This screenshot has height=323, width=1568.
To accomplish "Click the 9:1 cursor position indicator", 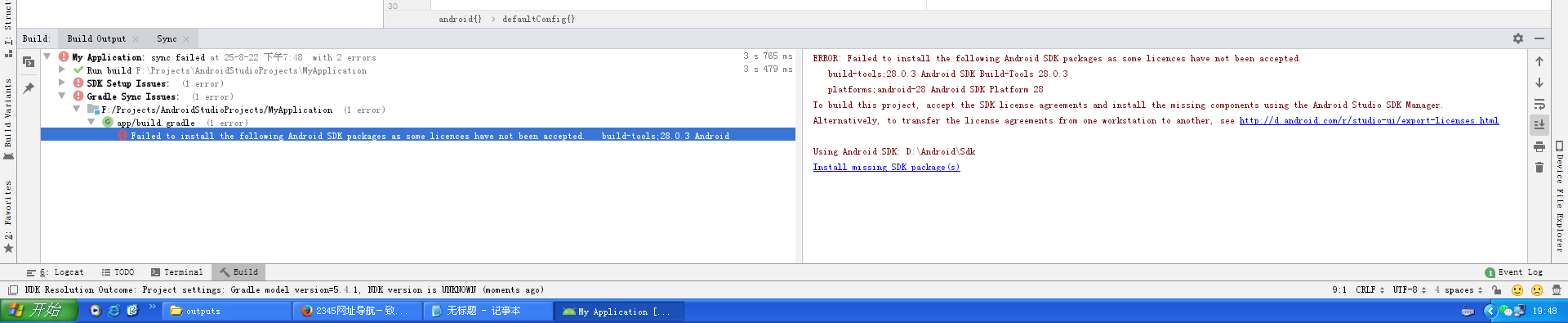I will pyautogui.click(x=1339, y=289).
